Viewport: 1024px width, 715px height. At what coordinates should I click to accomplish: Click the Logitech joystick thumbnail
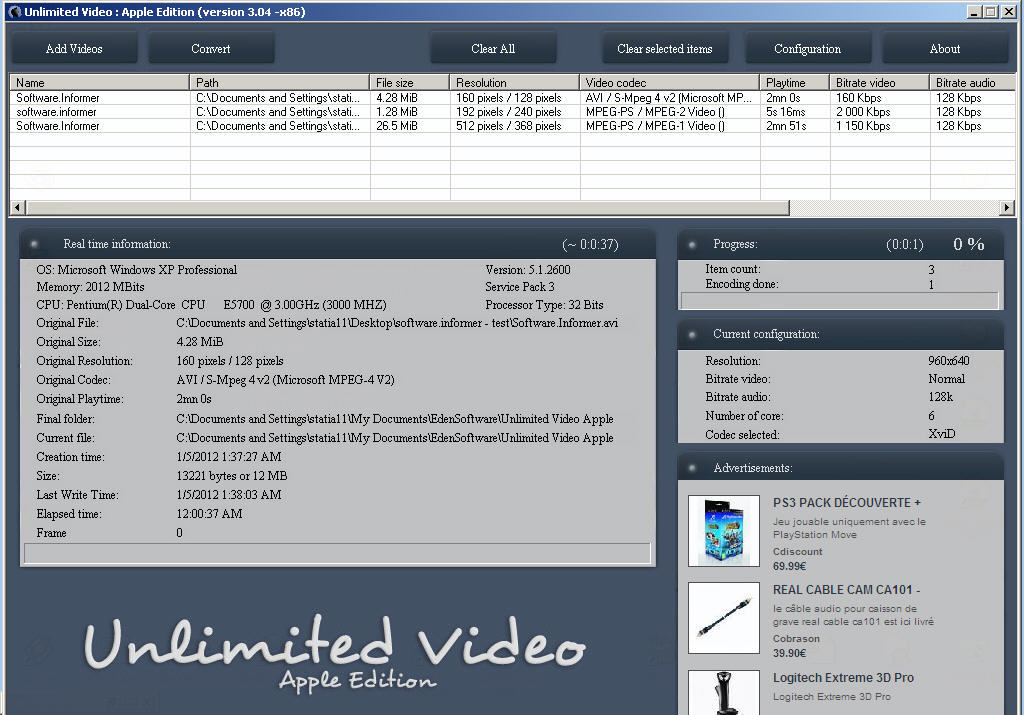723,693
